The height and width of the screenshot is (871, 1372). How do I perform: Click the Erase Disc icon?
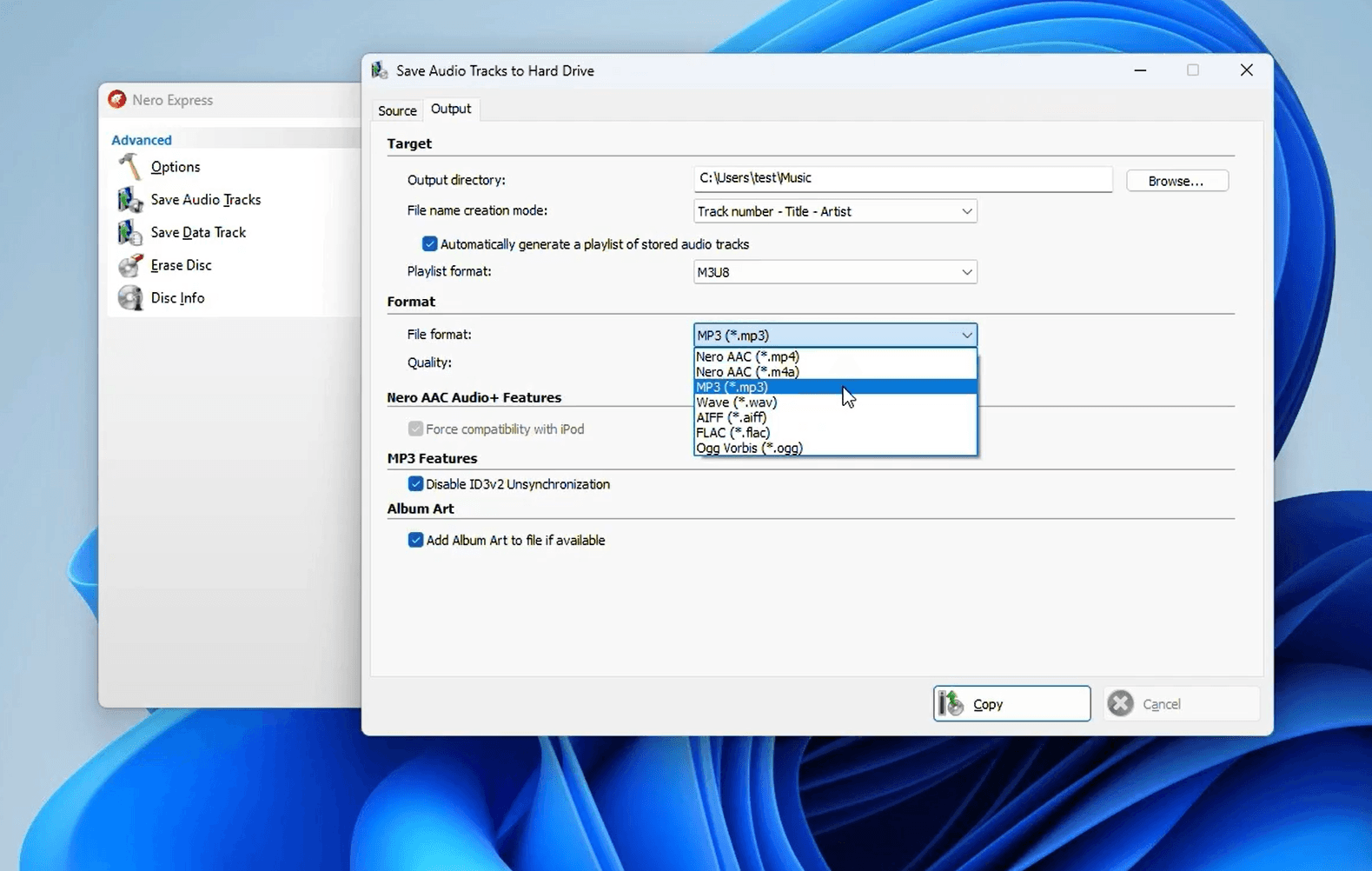[x=129, y=265]
